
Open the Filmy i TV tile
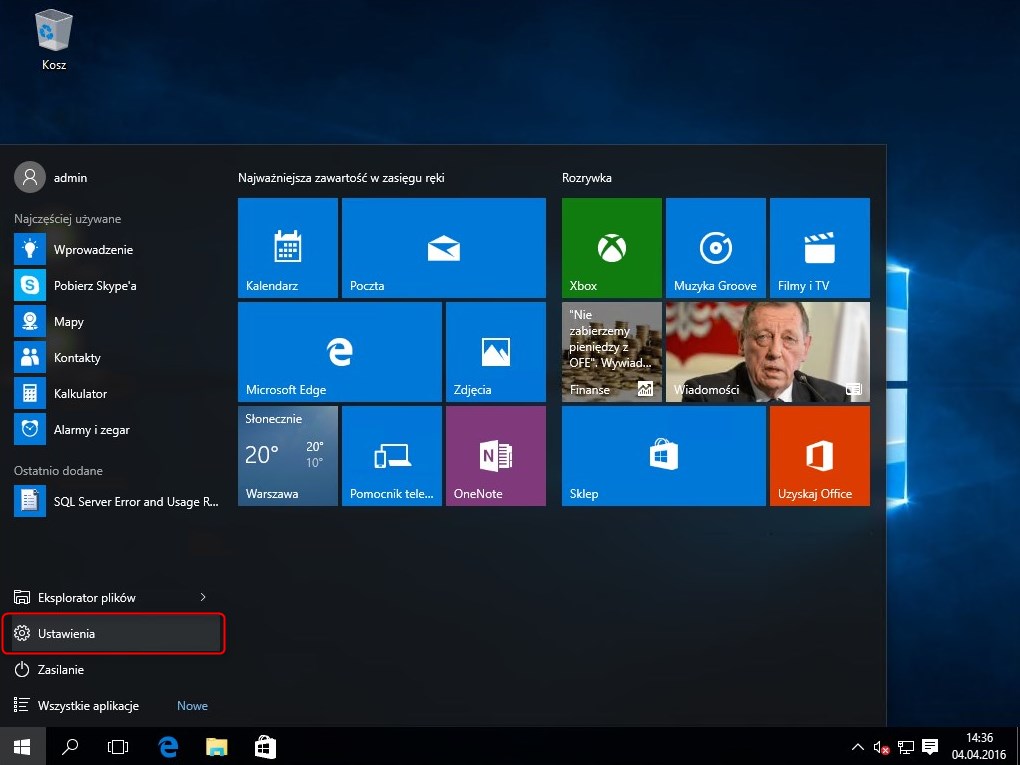(x=819, y=248)
